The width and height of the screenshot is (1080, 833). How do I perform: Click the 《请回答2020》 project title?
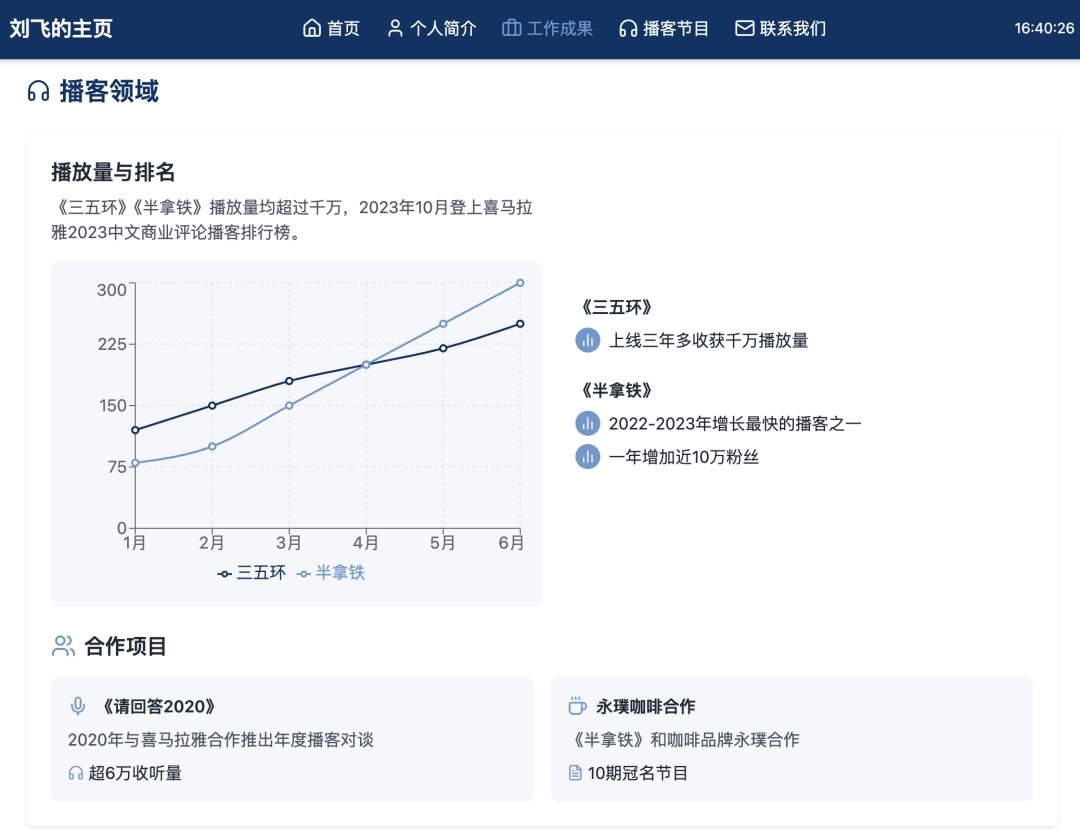pyautogui.click(x=159, y=706)
